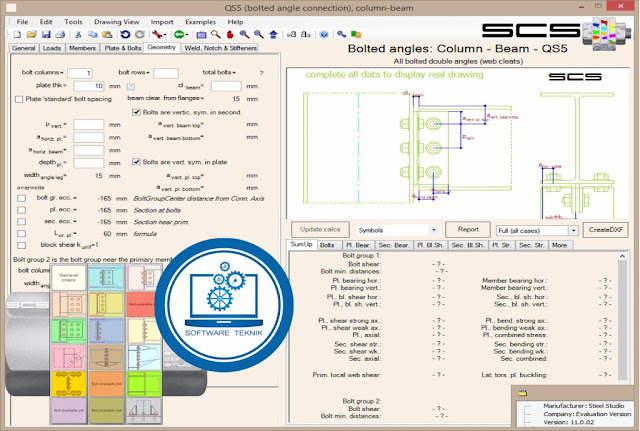Print using the printer toolbar icon
The width and height of the screenshot is (640, 431).
coord(60,34)
